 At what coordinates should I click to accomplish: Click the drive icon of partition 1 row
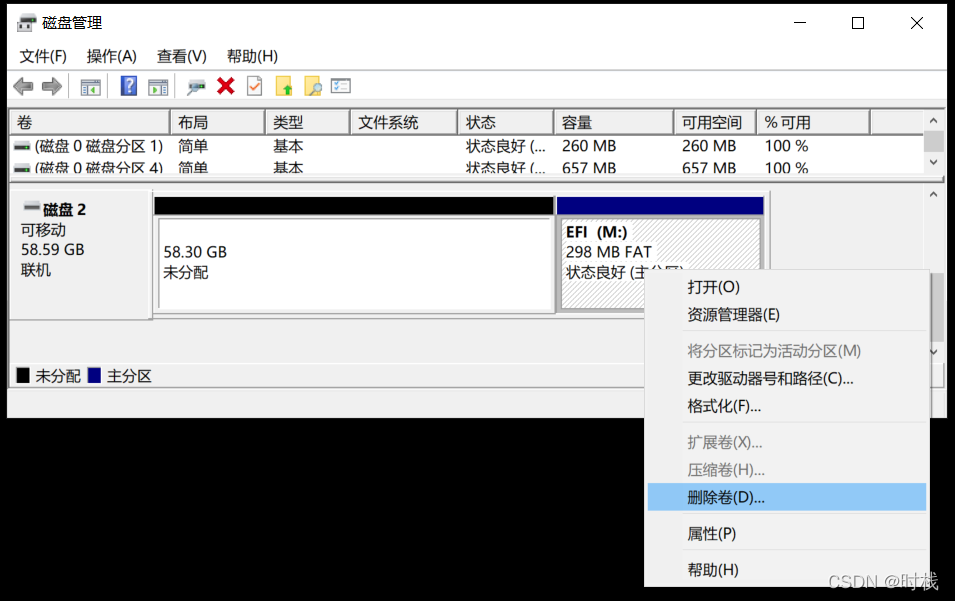[x=22, y=147]
